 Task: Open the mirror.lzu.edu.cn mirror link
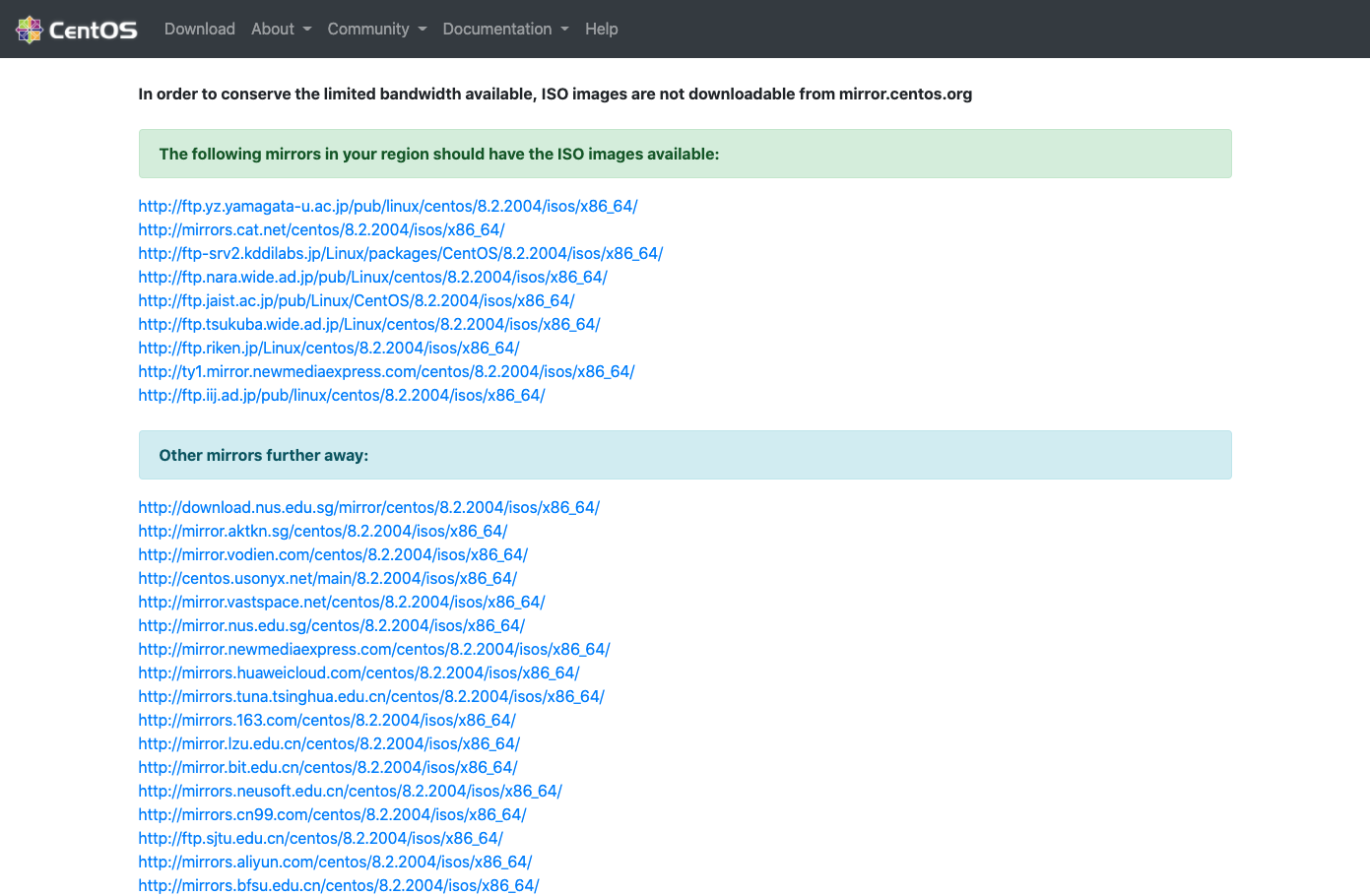click(329, 744)
